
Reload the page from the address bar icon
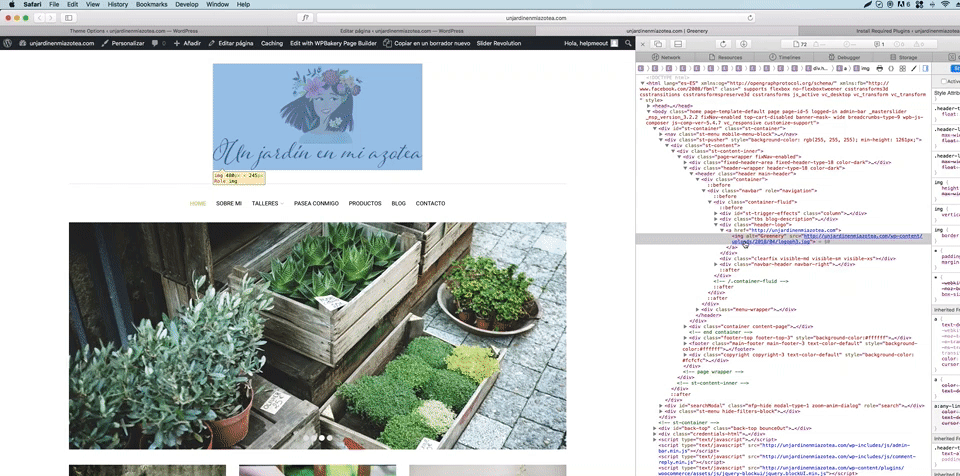coord(751,18)
